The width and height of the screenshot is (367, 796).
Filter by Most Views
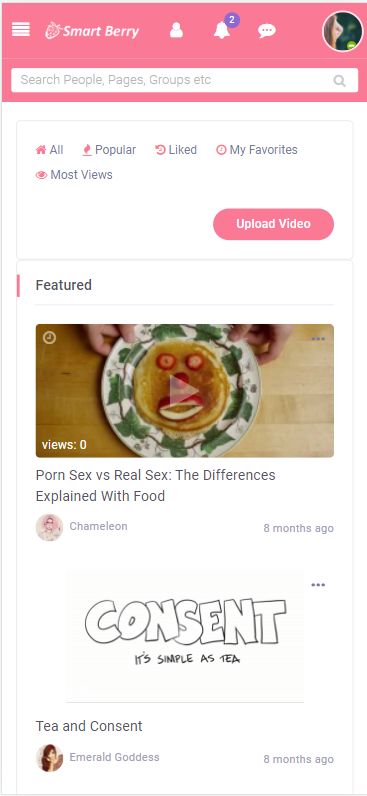pos(74,175)
